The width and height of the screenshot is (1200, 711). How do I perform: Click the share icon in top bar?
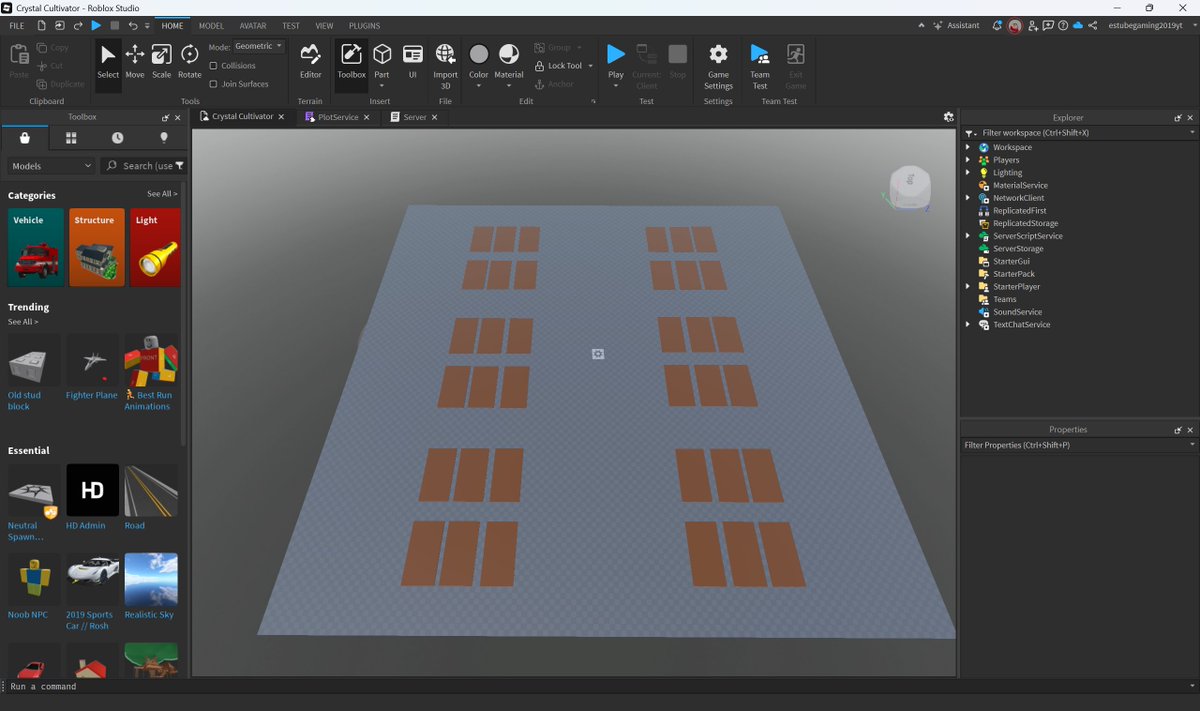pos(1093,25)
